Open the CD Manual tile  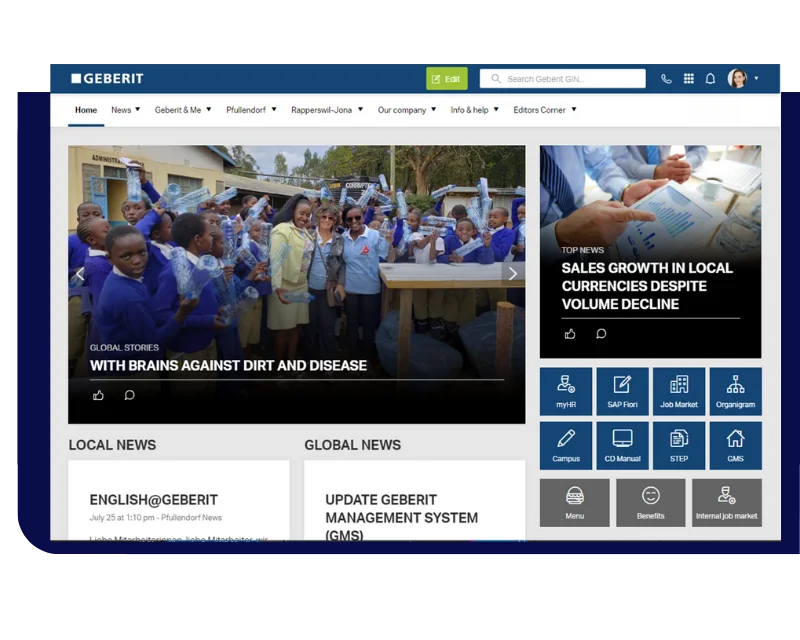point(622,445)
